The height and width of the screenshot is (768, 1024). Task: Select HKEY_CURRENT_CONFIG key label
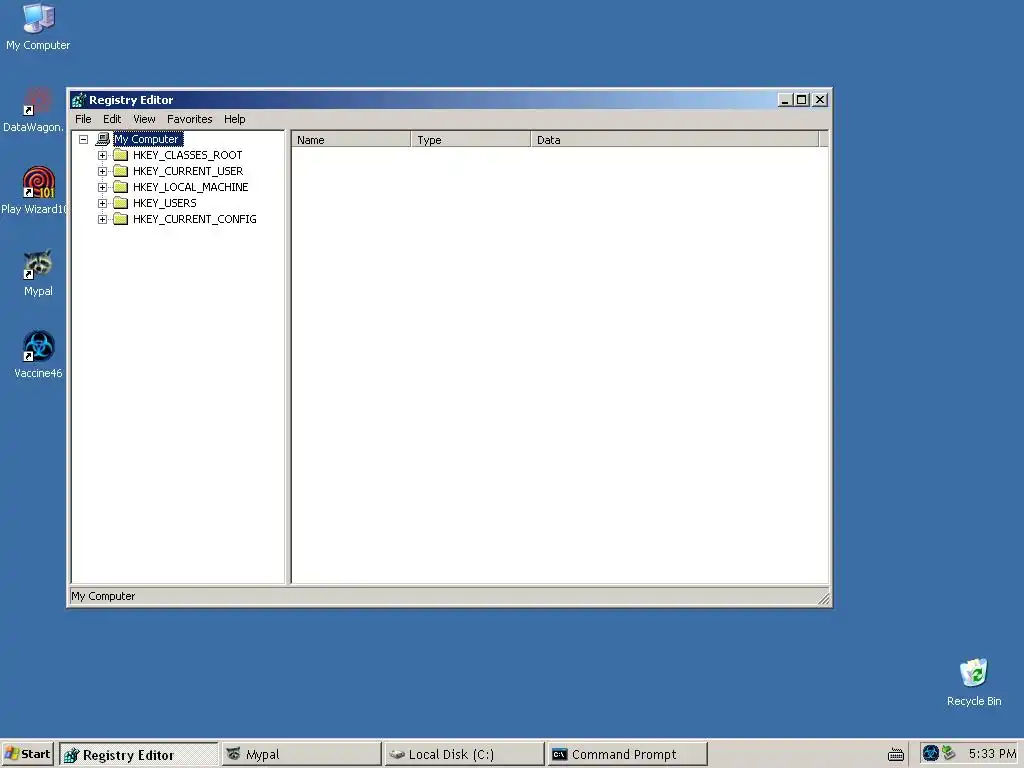(x=195, y=219)
